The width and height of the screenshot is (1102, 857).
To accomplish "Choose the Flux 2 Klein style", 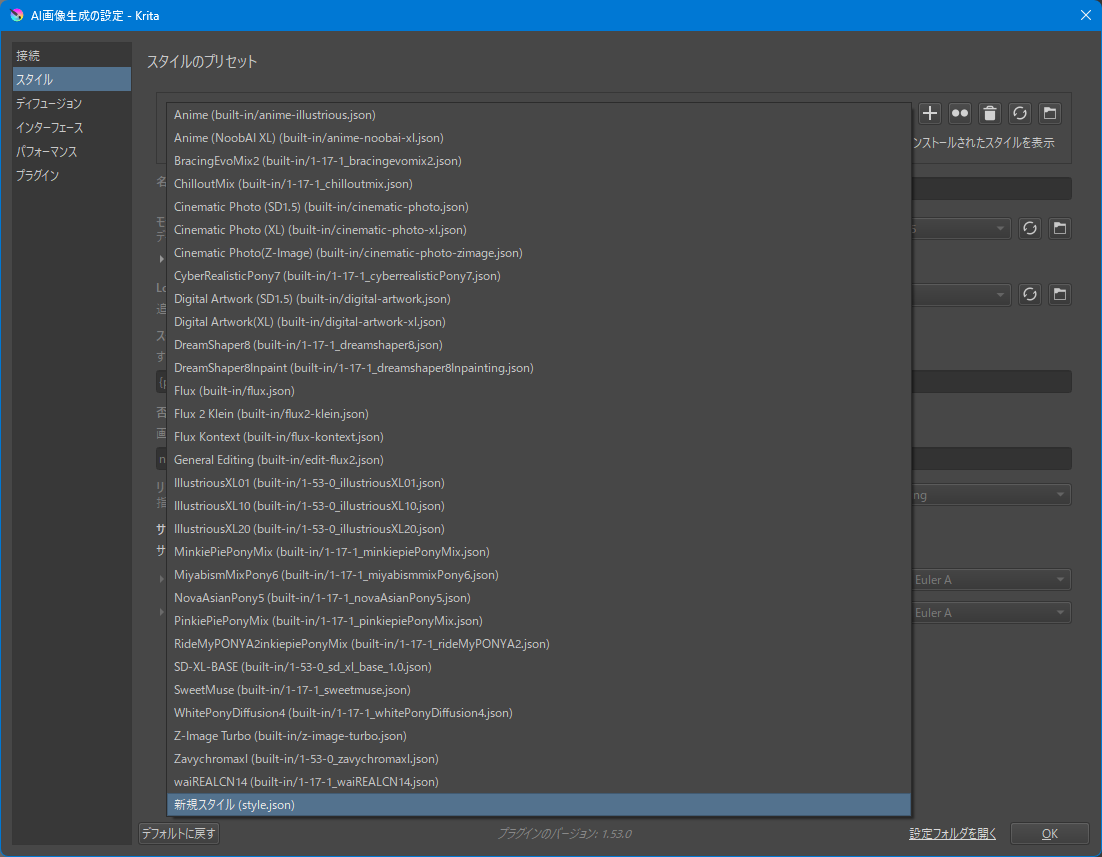I will point(538,413).
